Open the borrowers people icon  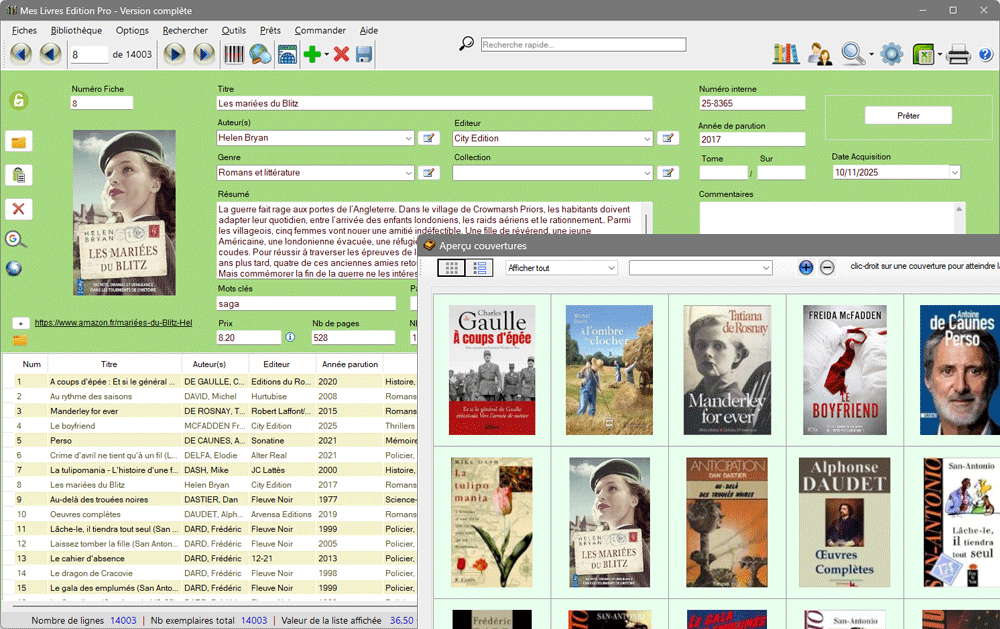pyautogui.click(x=820, y=54)
